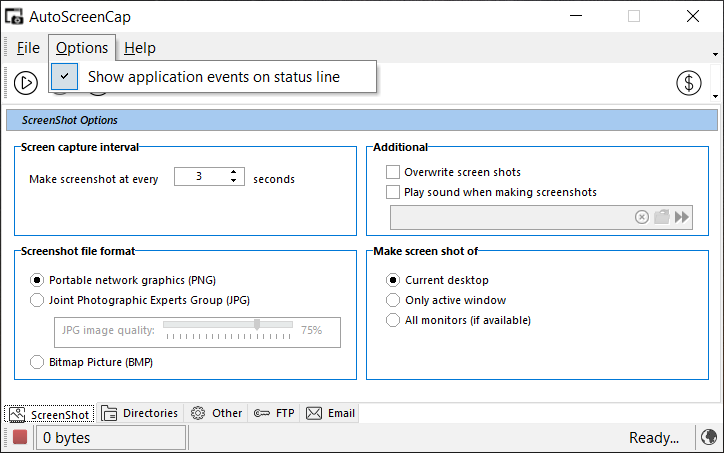Preview sound with fast-forward icon
The width and height of the screenshot is (724, 453).
click(x=682, y=217)
